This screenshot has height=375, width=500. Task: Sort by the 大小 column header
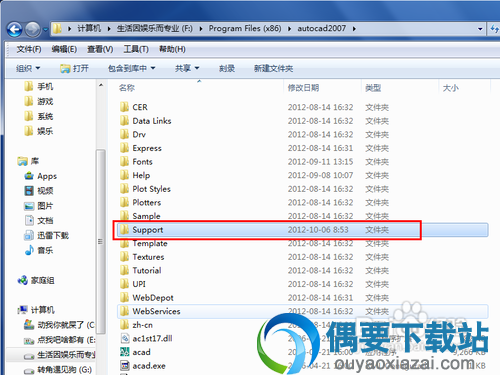pos(451,88)
